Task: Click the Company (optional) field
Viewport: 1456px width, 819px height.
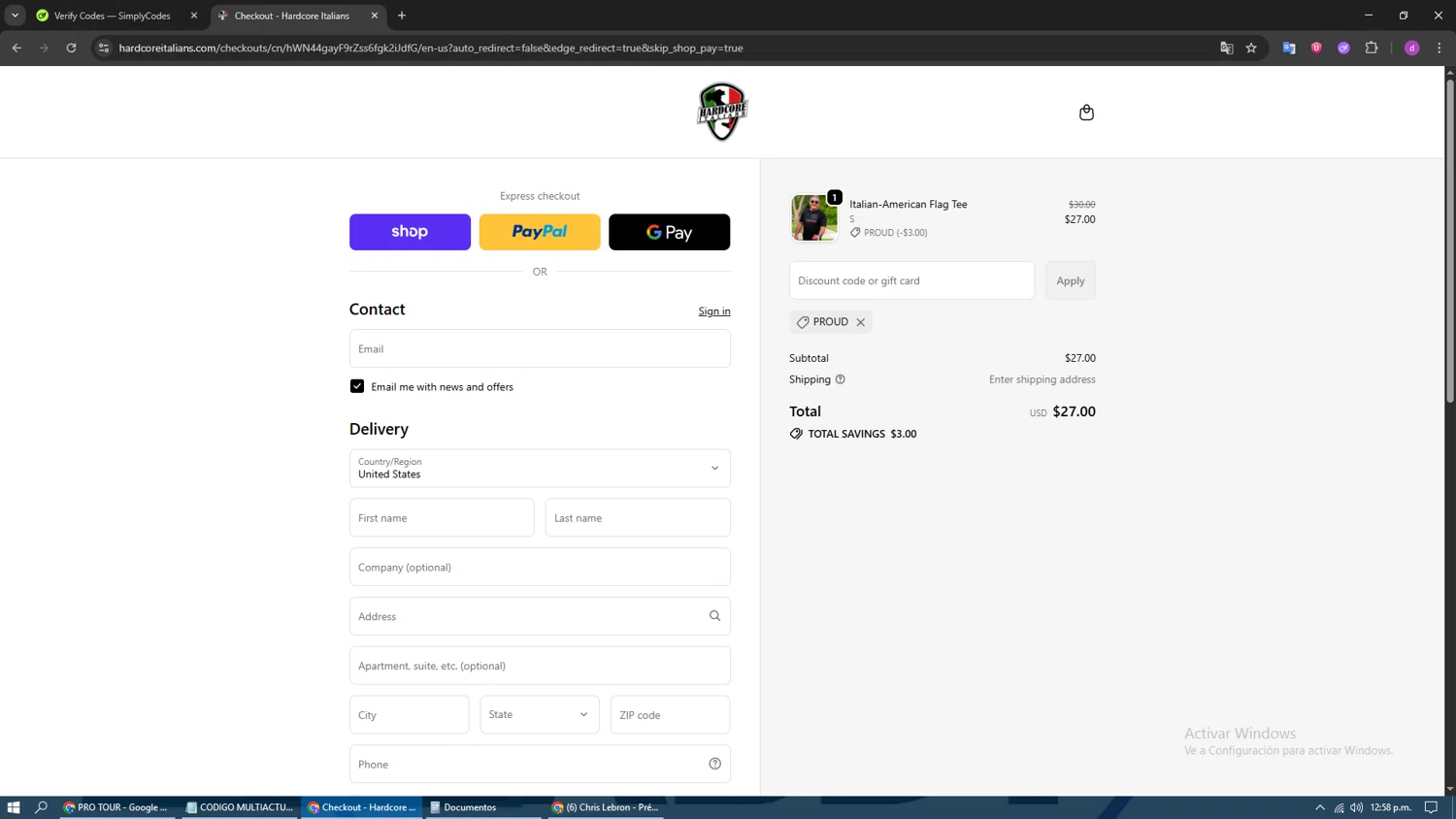Action: click(540, 567)
